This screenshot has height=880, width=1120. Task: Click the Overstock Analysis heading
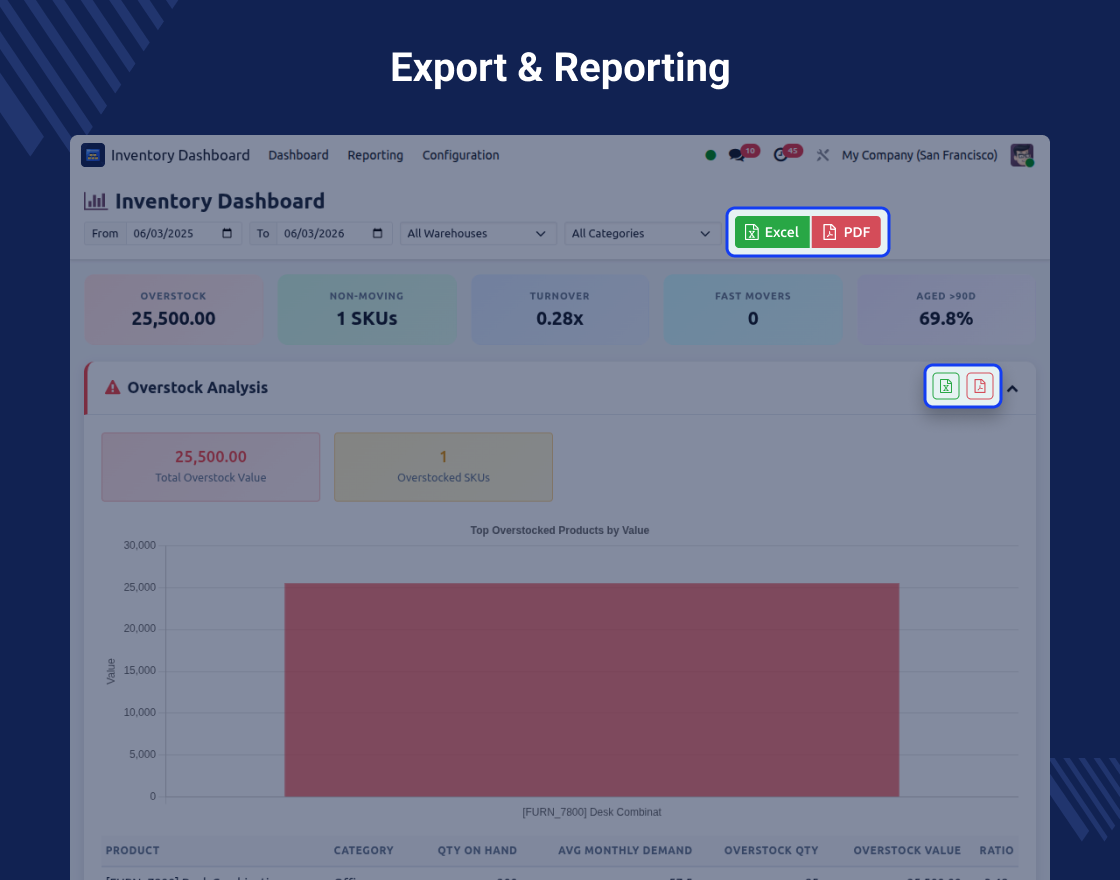198,387
